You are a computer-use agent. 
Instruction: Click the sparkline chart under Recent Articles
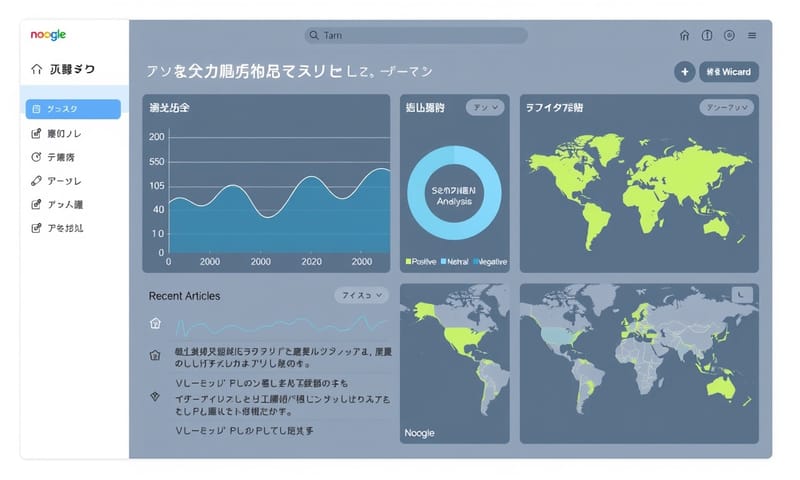click(282, 325)
